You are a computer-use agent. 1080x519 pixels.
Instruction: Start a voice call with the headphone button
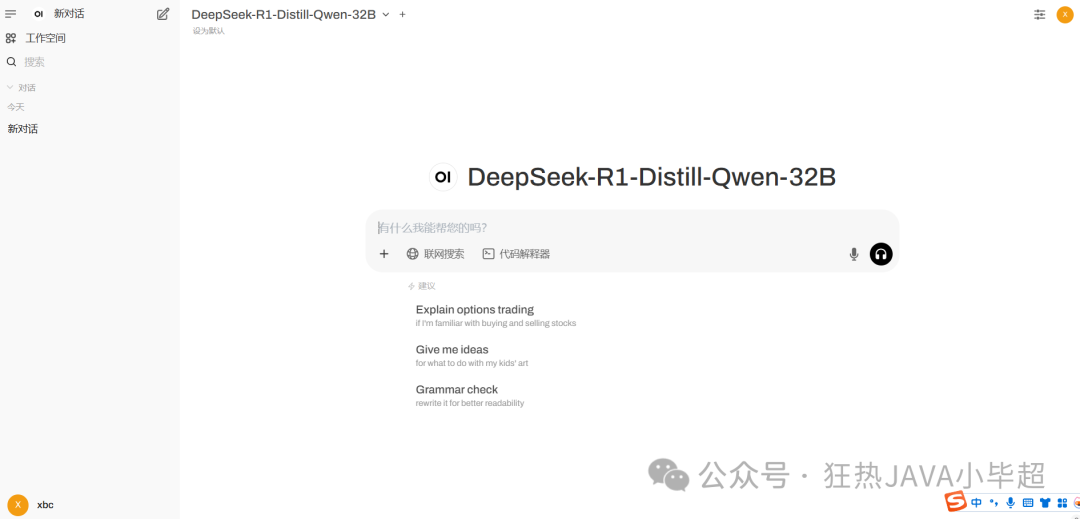881,254
